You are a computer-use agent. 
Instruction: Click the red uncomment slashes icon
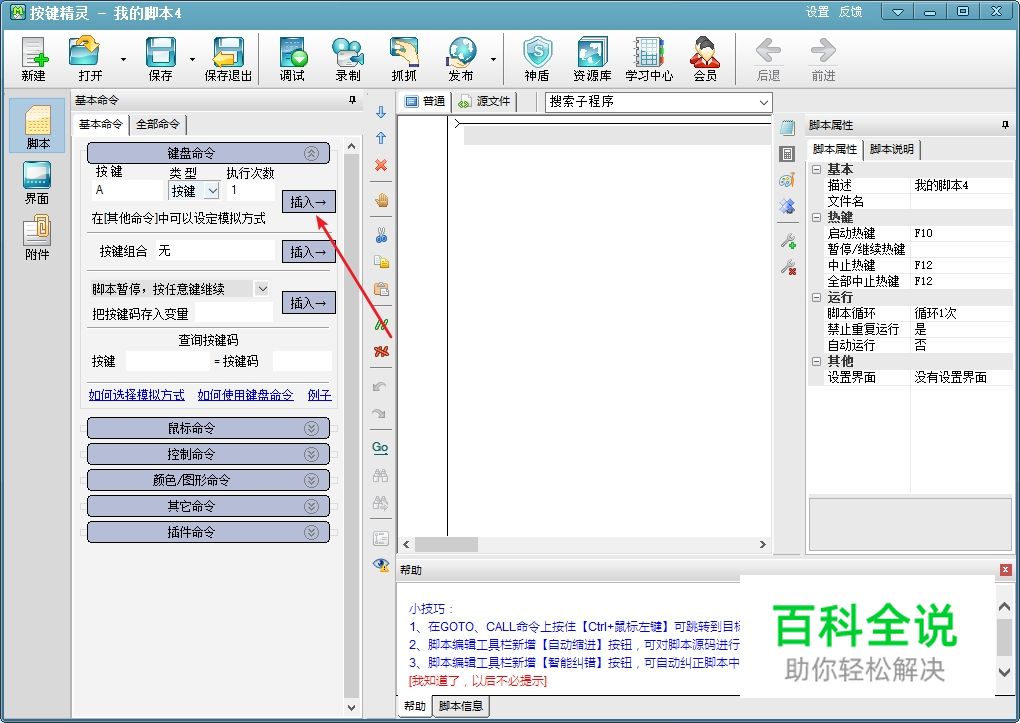tap(381, 351)
